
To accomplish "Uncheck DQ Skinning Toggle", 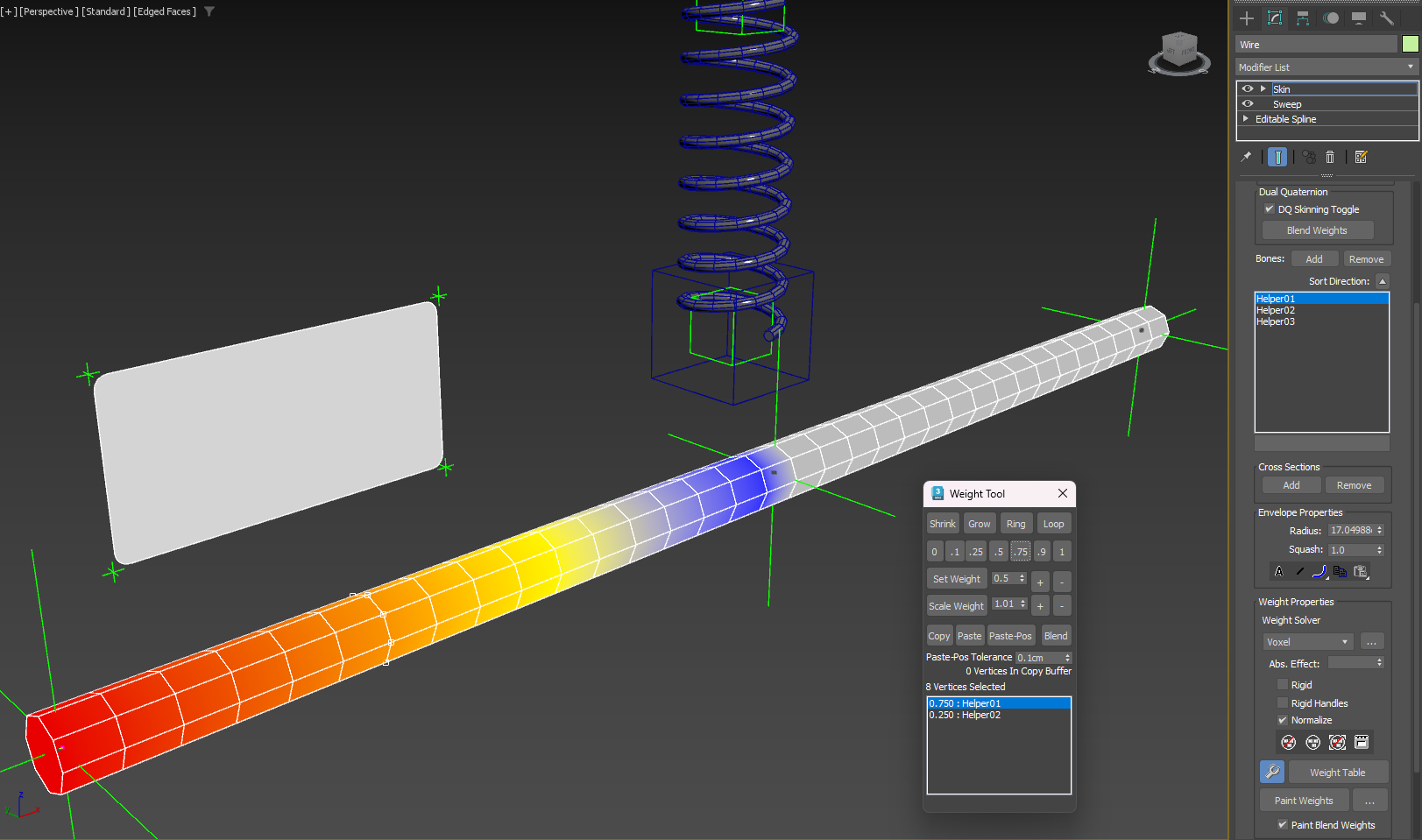I will pos(1269,209).
